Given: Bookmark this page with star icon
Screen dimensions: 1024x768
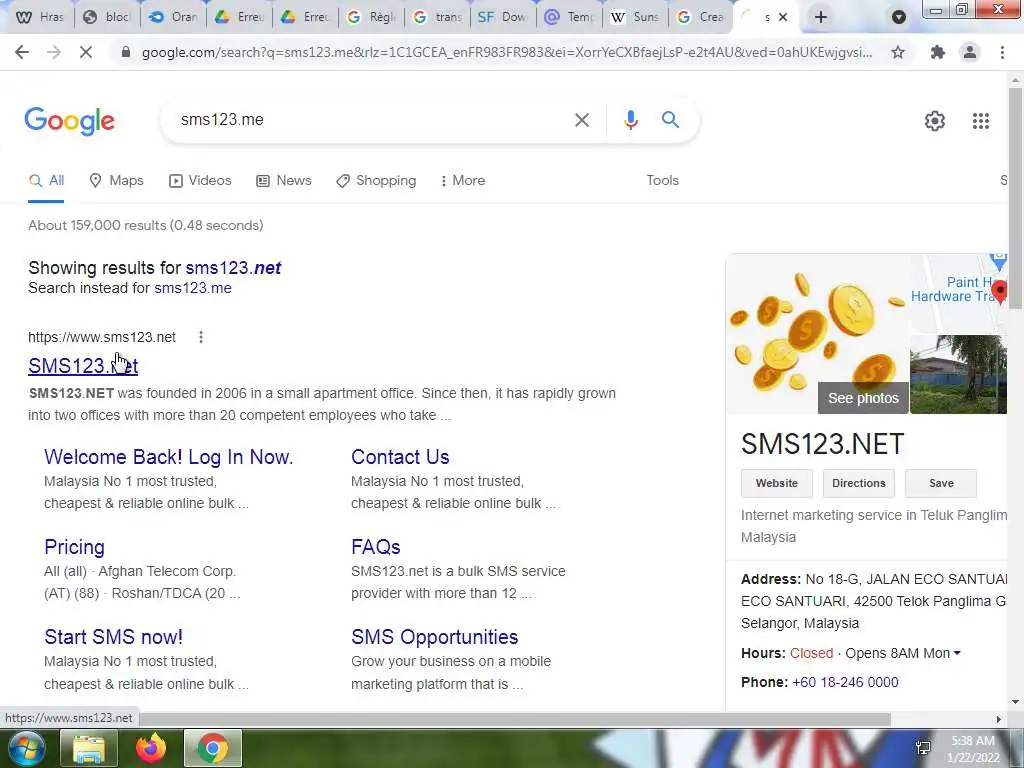Looking at the screenshot, I should tap(898, 52).
